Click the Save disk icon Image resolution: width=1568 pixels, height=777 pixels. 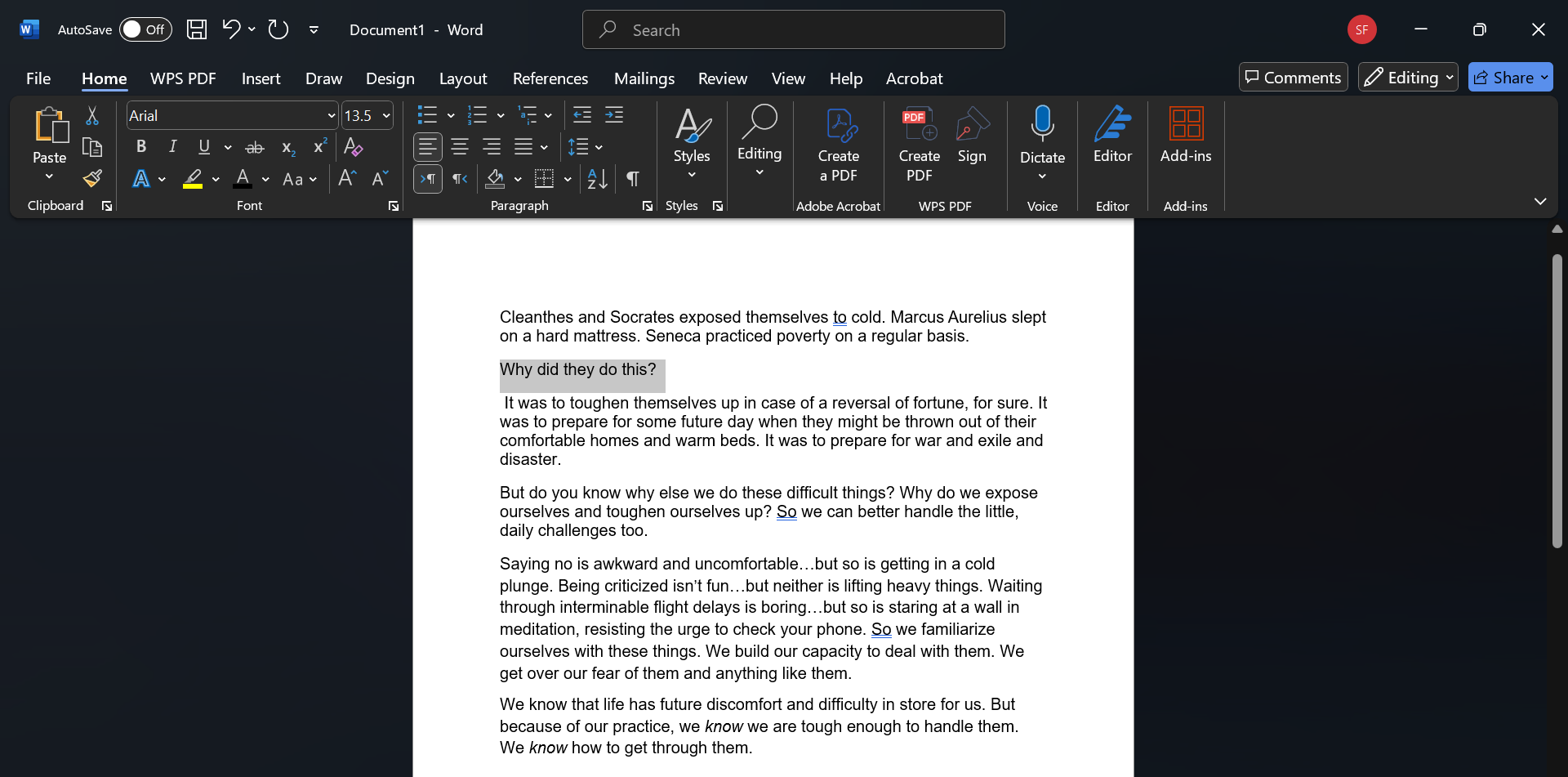click(197, 29)
